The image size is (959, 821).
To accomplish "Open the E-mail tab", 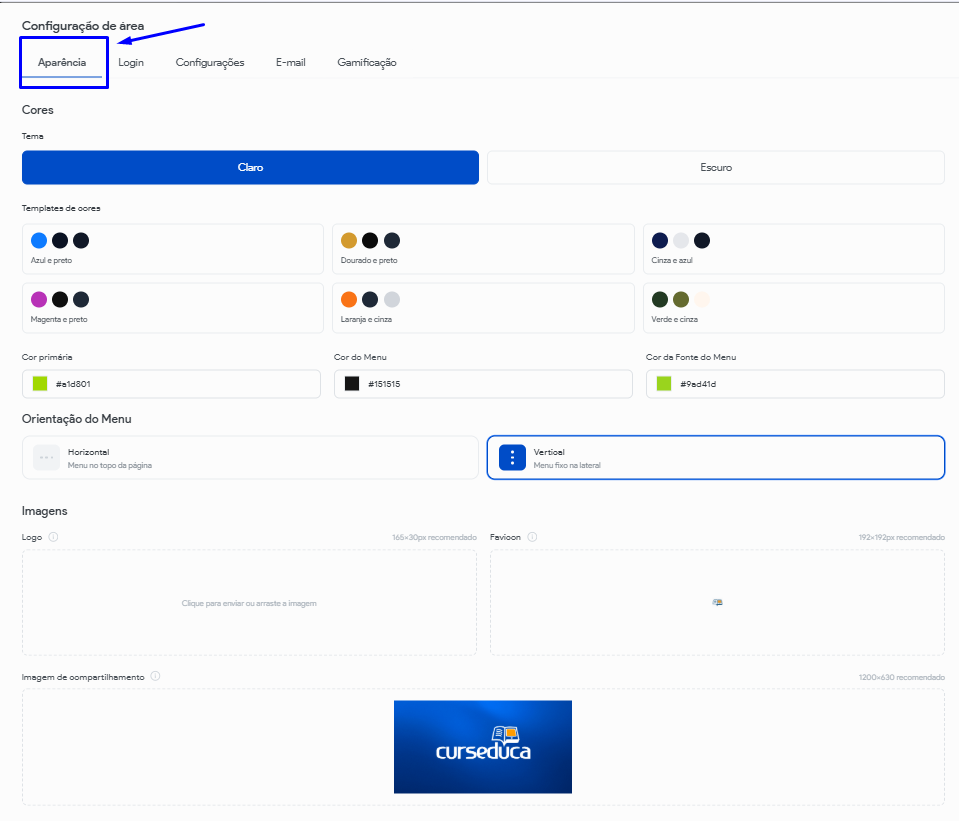I will 291,63.
